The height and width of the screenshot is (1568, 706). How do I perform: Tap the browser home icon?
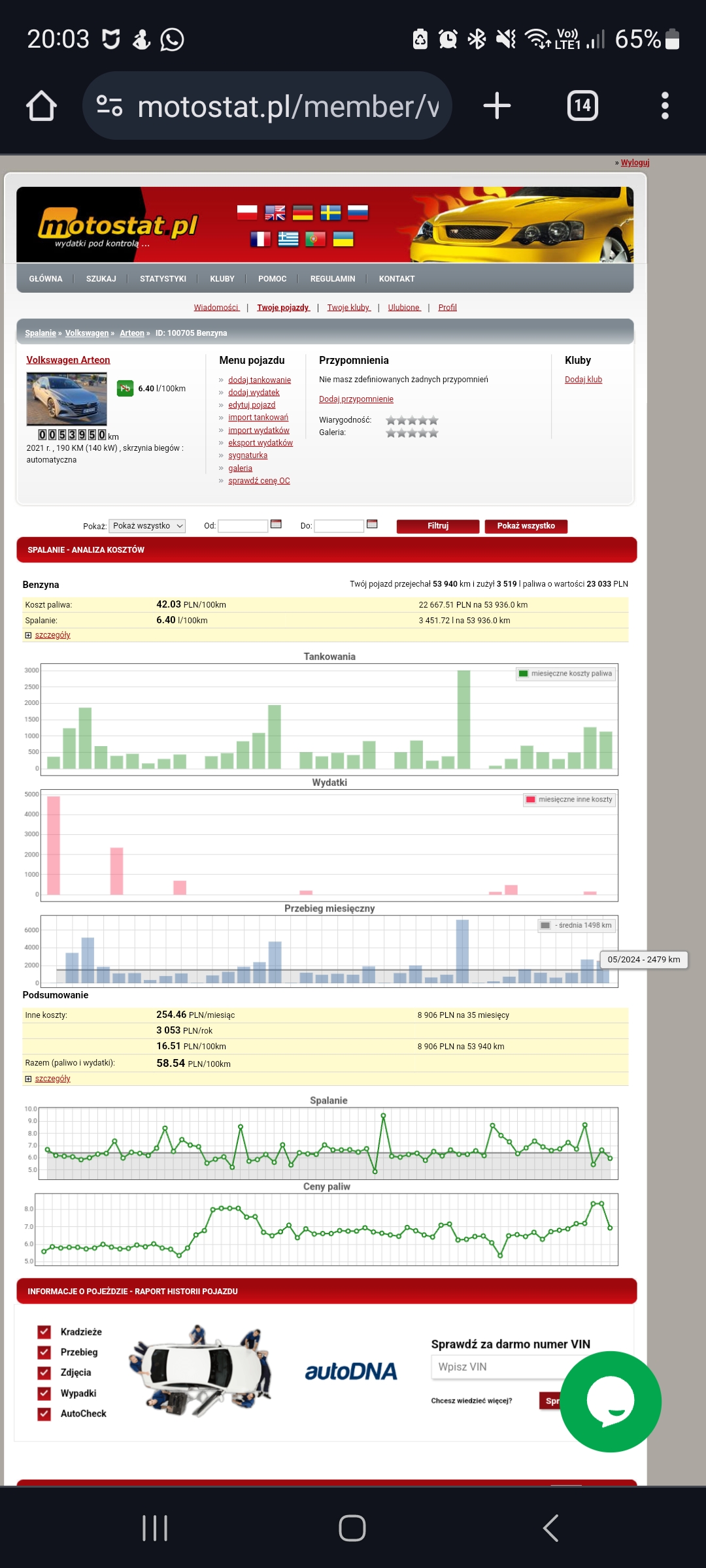[x=41, y=106]
